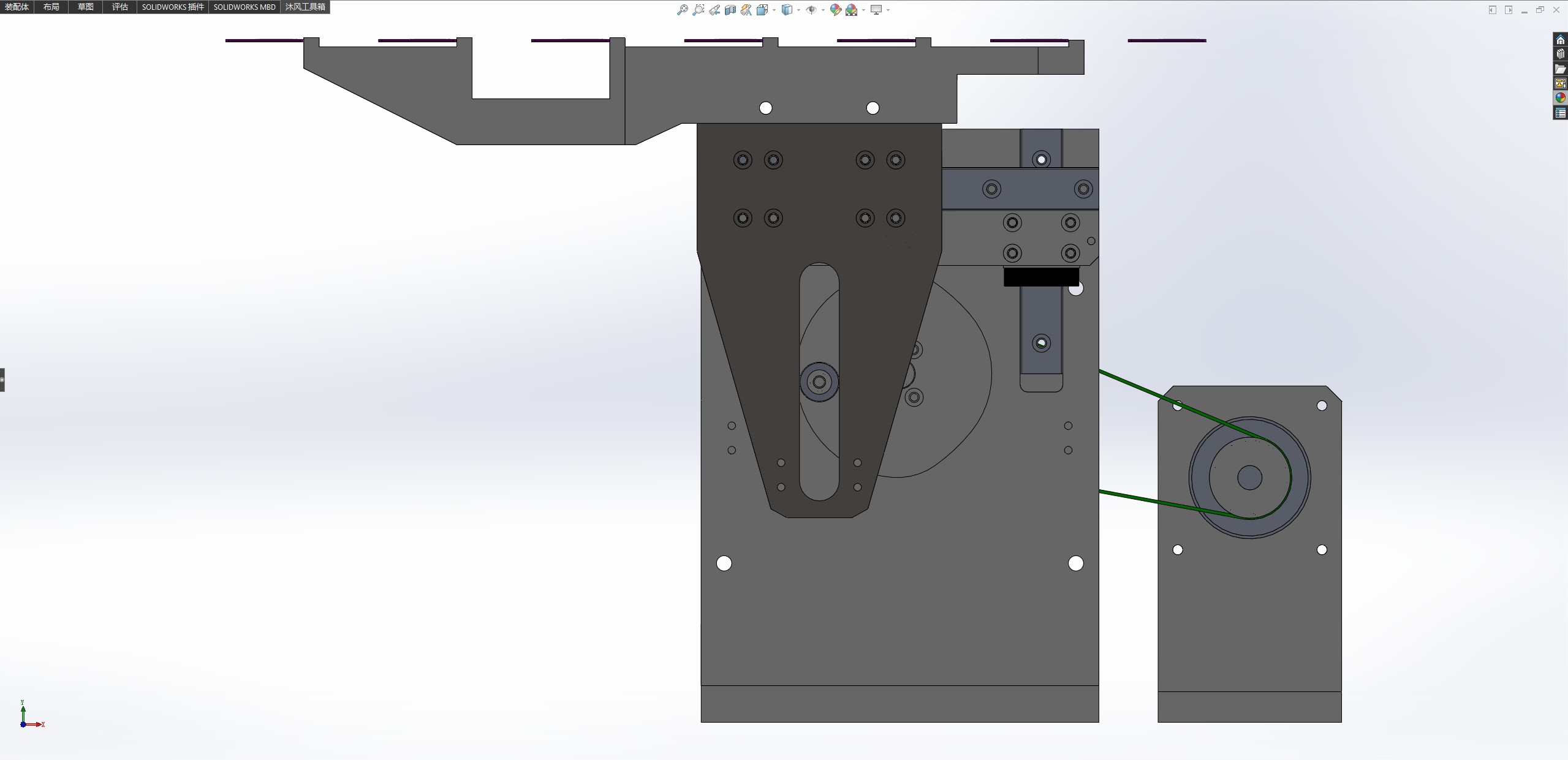The width and height of the screenshot is (1568, 760).
Task: Toggle the Section View tool
Action: (x=730, y=10)
